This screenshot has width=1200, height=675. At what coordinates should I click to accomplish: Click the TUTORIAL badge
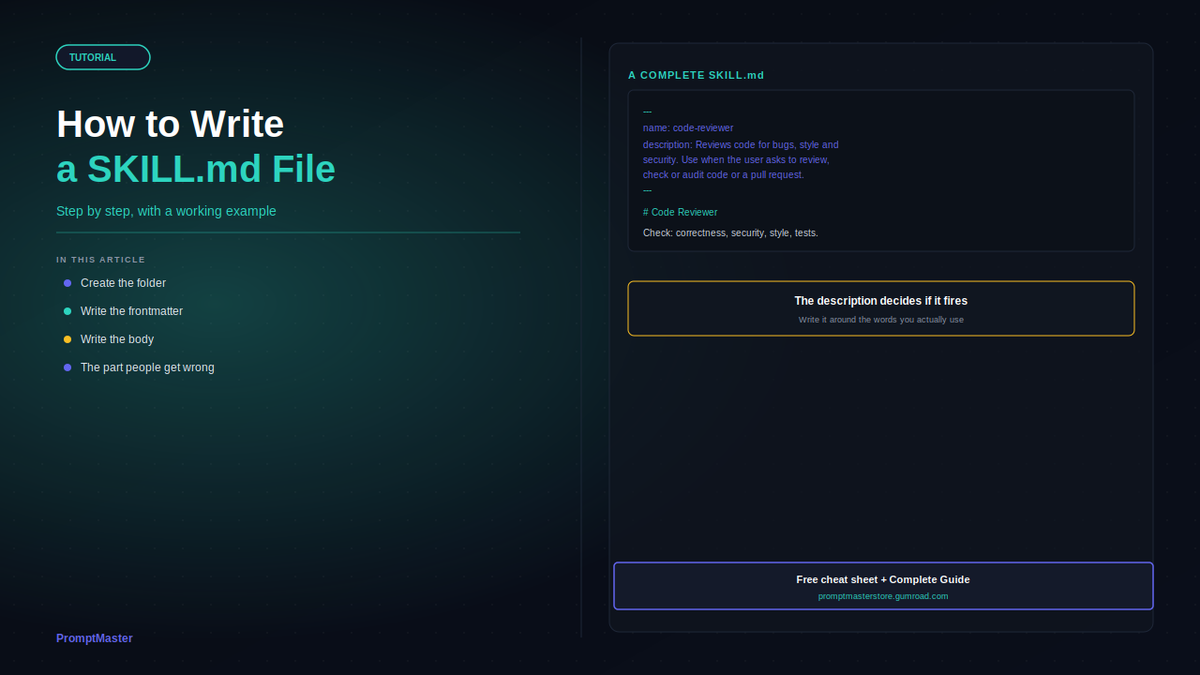pyautogui.click(x=103, y=57)
